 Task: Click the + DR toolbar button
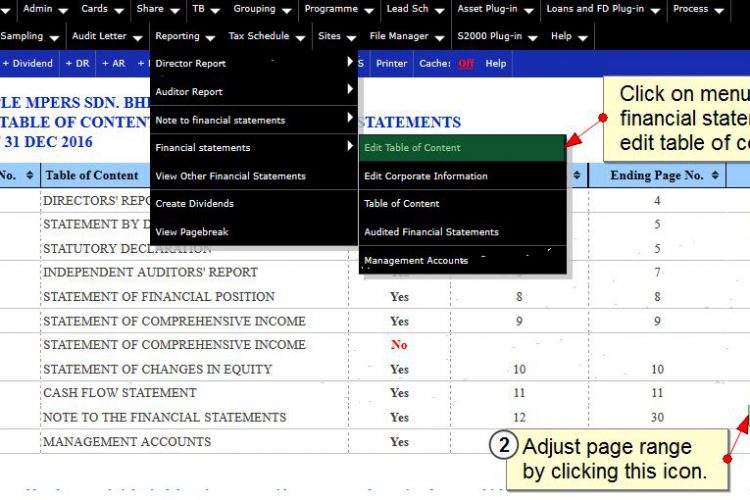tap(77, 64)
